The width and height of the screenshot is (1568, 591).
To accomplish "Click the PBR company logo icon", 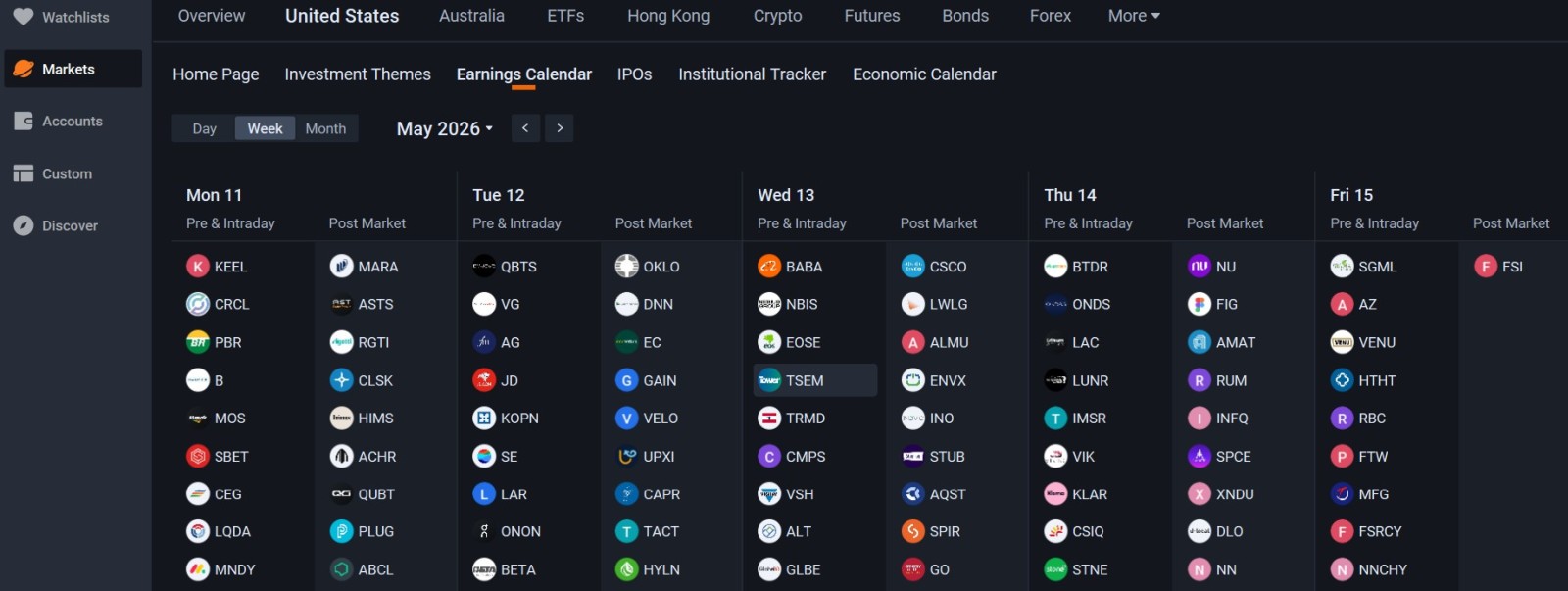I will (198, 342).
